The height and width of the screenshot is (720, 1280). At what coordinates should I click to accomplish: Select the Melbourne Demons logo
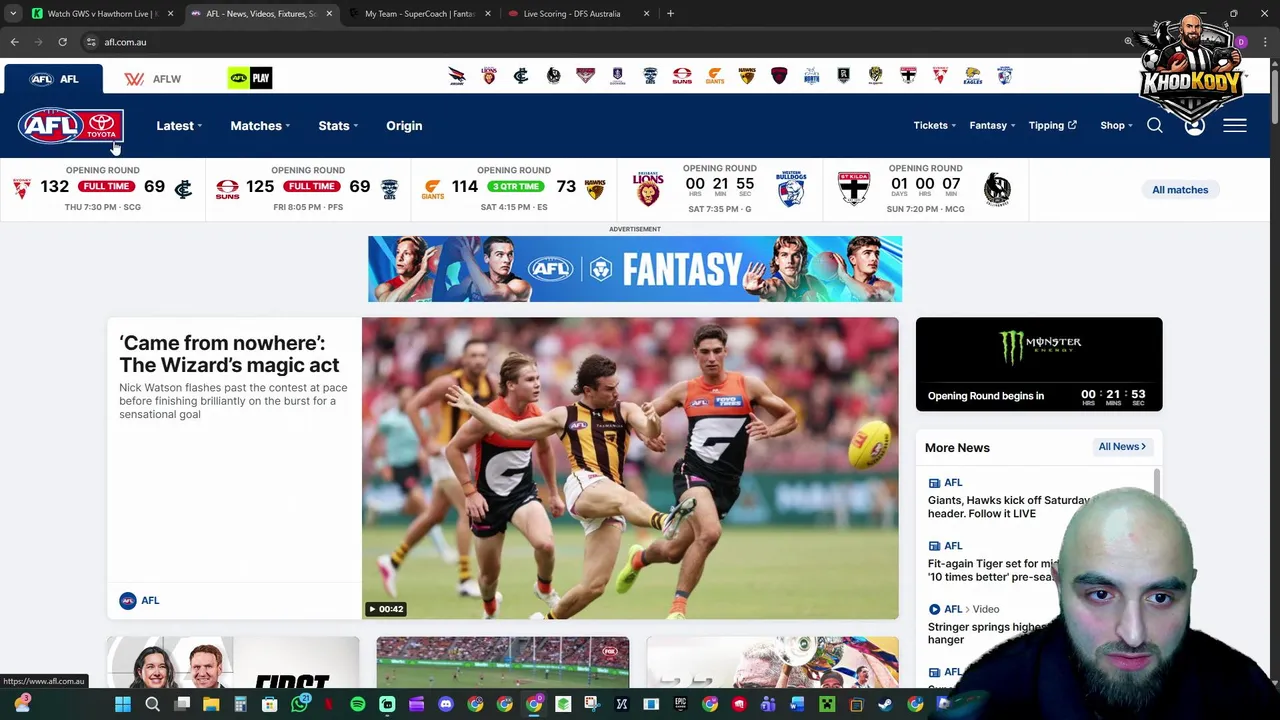tap(779, 76)
